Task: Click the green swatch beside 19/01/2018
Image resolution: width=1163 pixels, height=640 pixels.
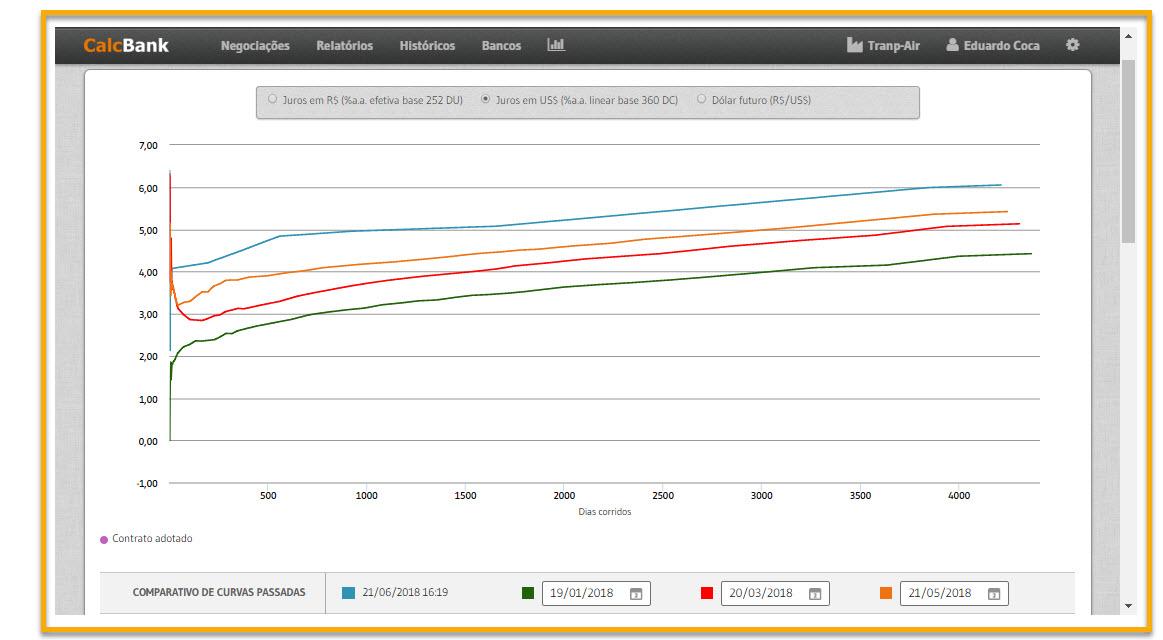Action: 527,593
